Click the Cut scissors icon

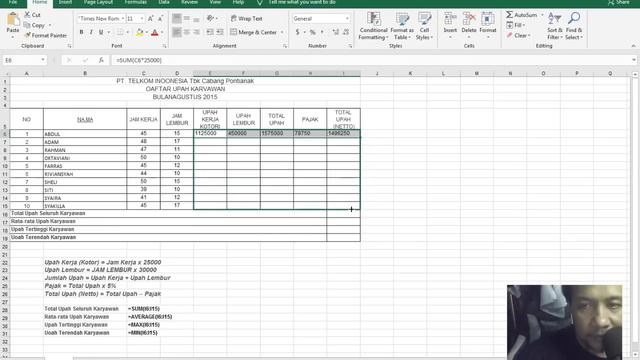click(x=27, y=15)
